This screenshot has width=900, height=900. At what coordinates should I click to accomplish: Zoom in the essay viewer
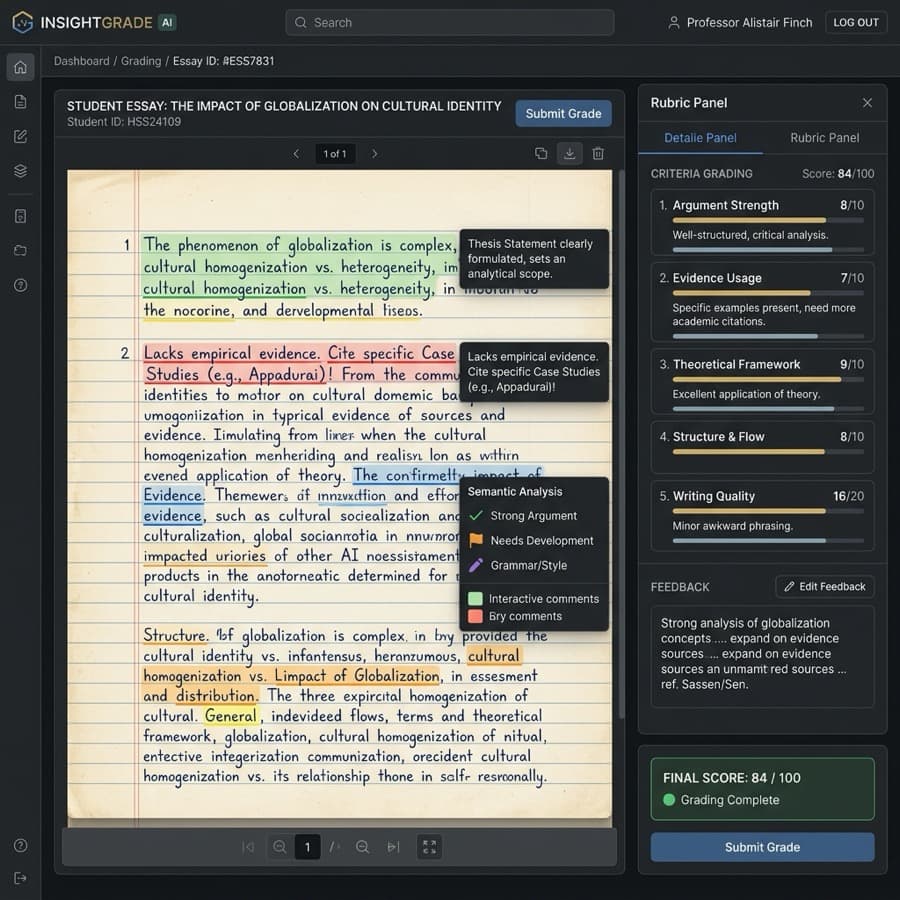click(362, 847)
